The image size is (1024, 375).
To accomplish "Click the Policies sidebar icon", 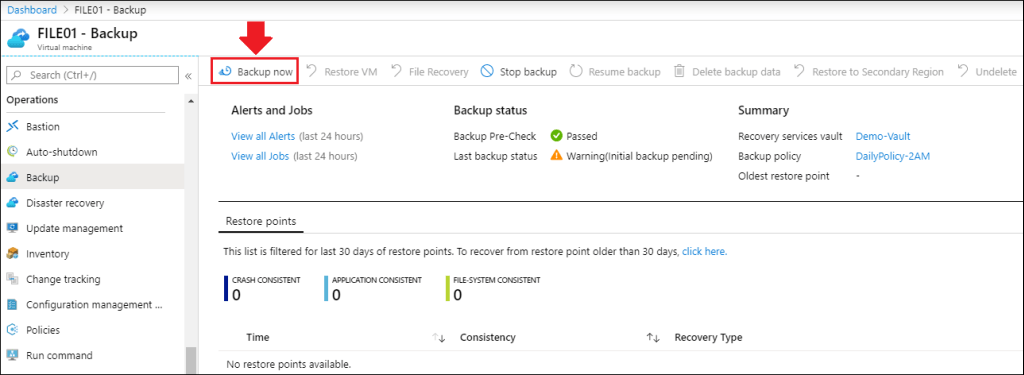I will pos(13,330).
